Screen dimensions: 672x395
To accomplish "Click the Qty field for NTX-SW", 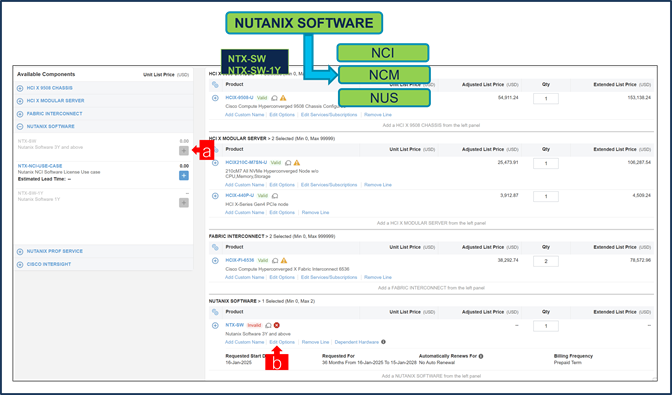I will tap(546, 326).
